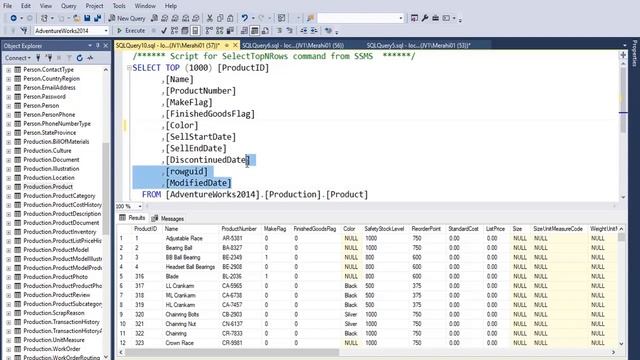The height and width of the screenshot is (360, 640).
Task: Click the Database Engine Query icon after New Query
Action: (154, 18)
